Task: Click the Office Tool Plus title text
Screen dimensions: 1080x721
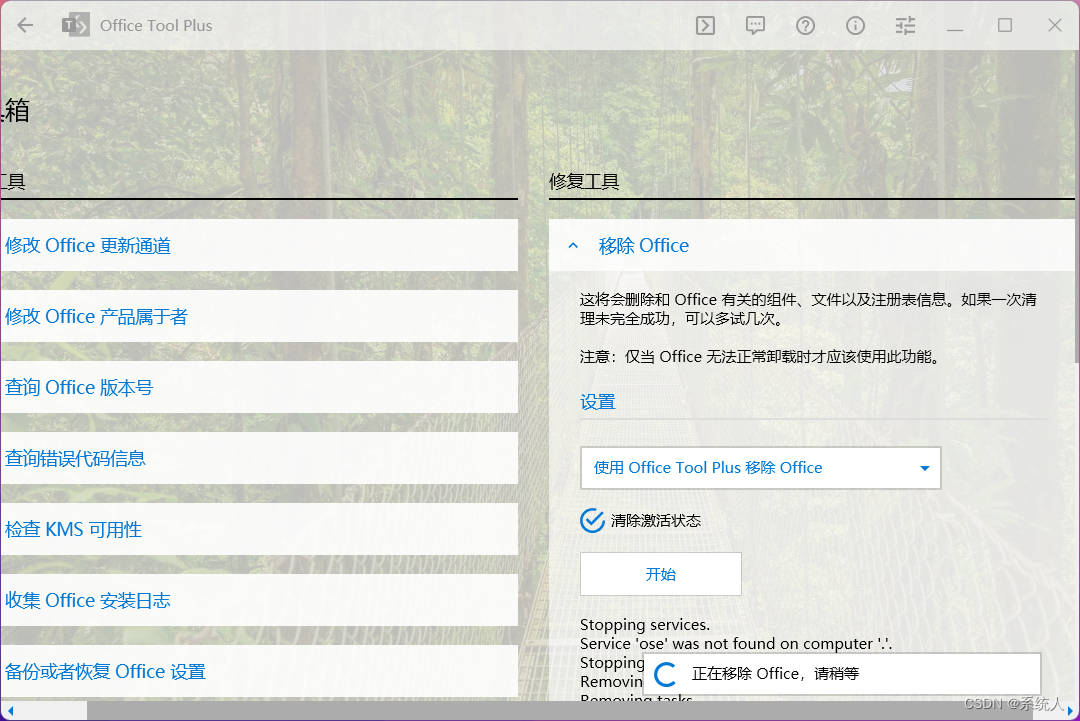Action: click(156, 25)
